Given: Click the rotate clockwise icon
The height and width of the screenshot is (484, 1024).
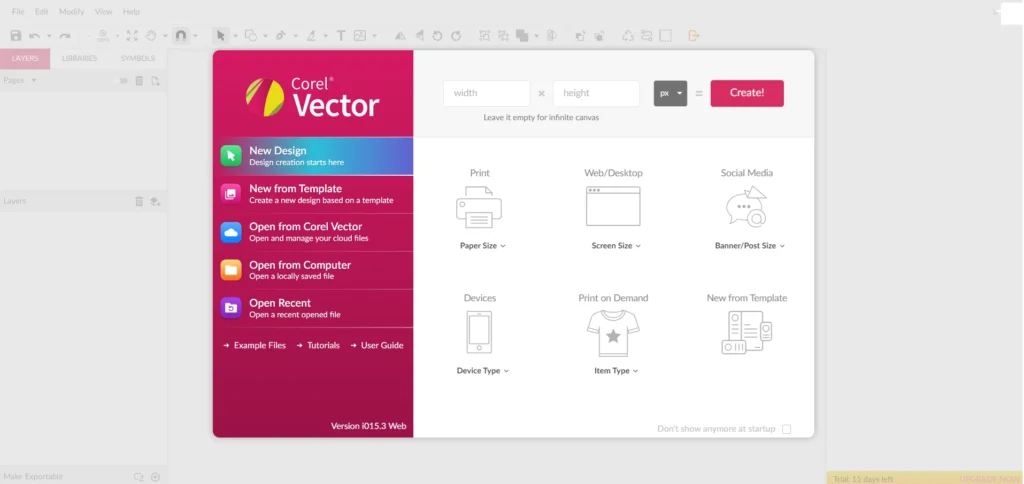Looking at the screenshot, I should click(x=456, y=36).
